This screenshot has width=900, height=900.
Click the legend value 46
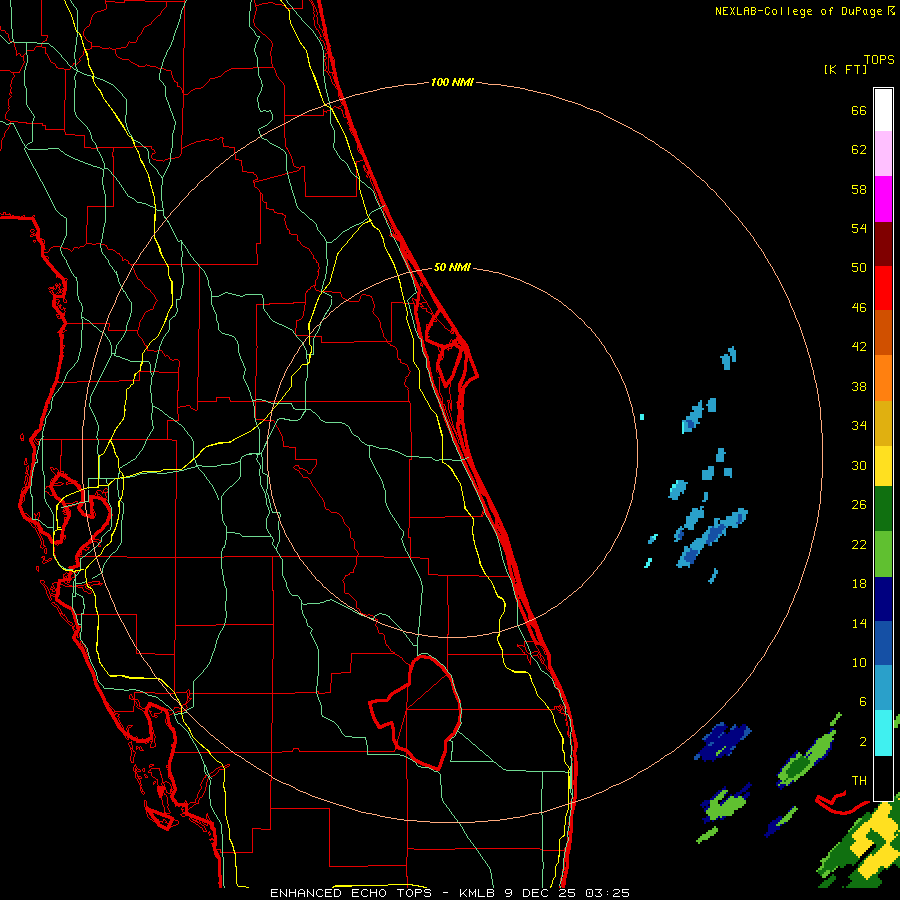coord(859,308)
